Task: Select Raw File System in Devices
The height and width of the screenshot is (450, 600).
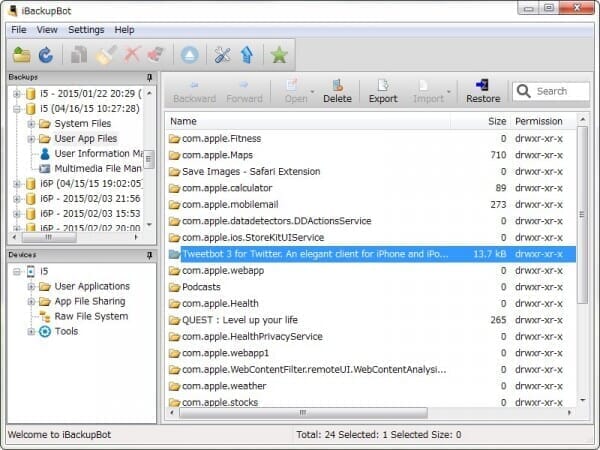Action: pos(91,316)
